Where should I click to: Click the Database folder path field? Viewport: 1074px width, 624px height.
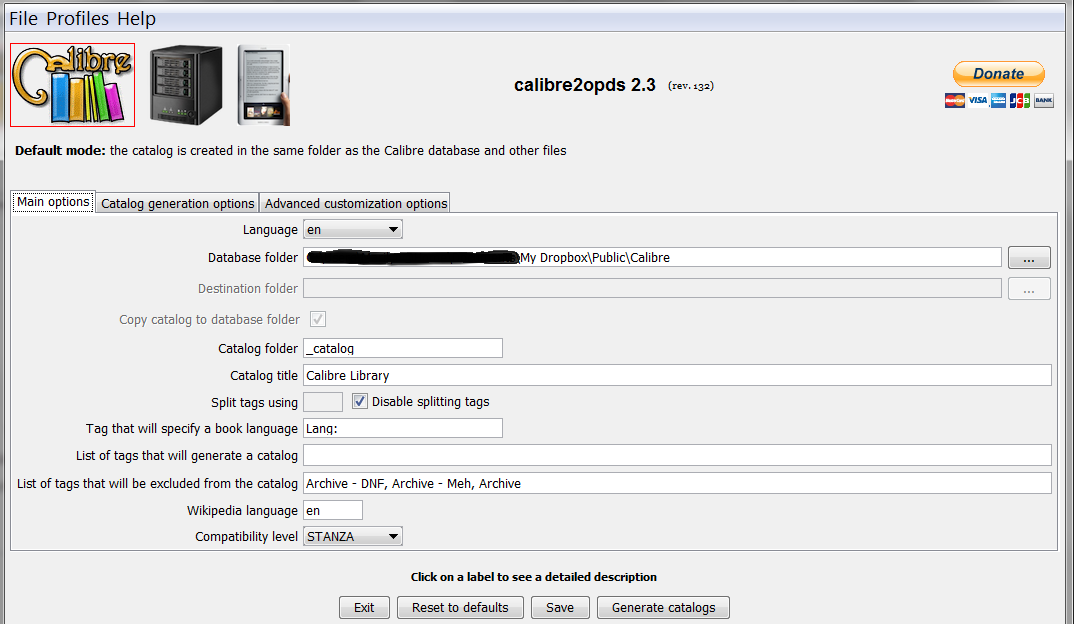652,258
